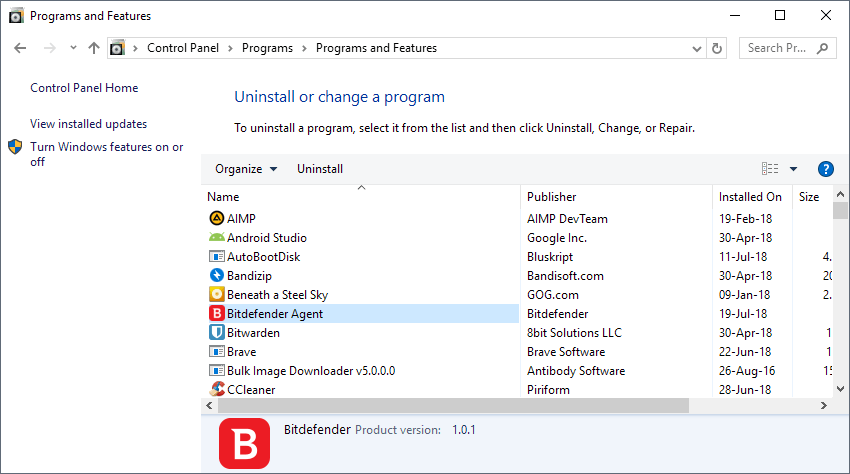Viewport: 850px width, 474px height.
Task: Open Turn Windows features on or off
Action: (x=106, y=154)
